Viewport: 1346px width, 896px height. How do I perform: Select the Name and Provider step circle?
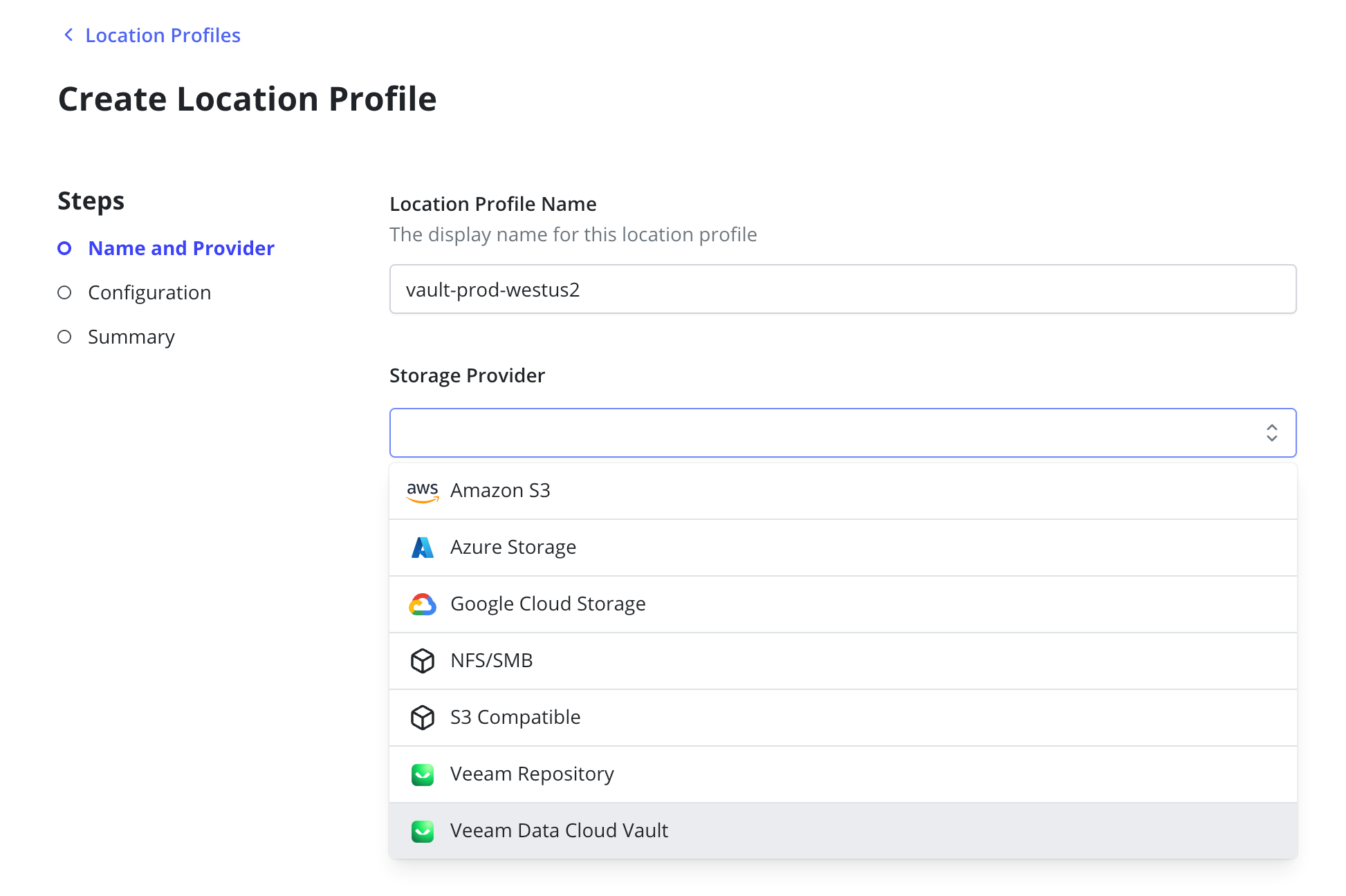64,248
